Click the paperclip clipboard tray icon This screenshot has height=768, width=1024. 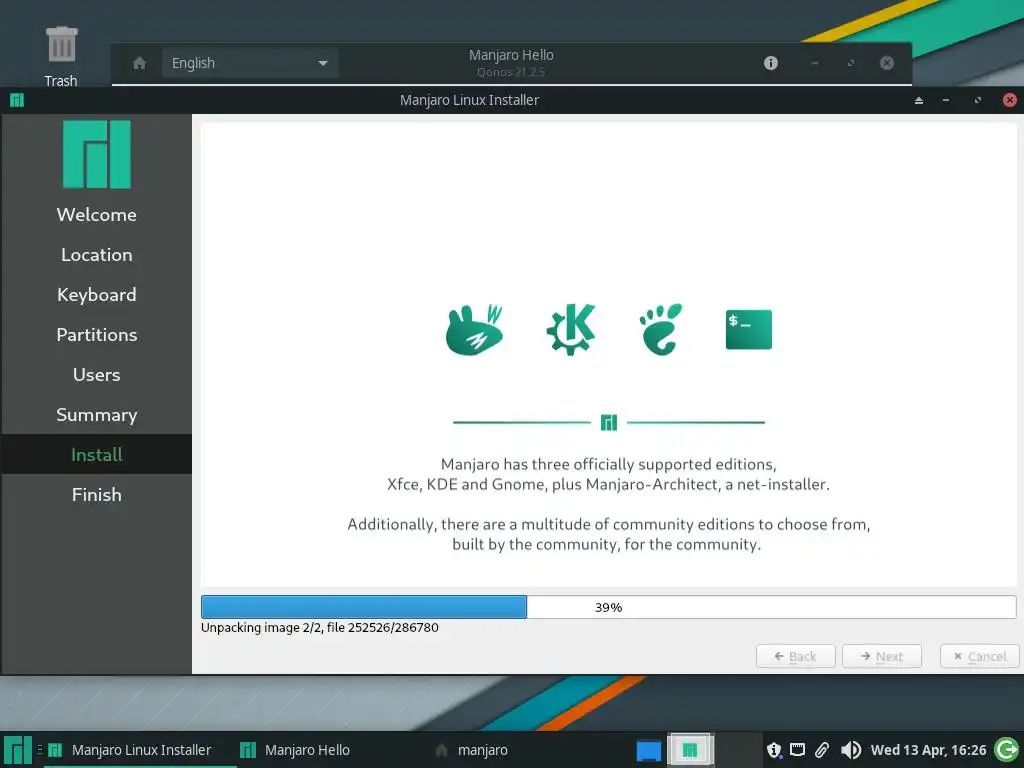pyautogui.click(x=822, y=750)
